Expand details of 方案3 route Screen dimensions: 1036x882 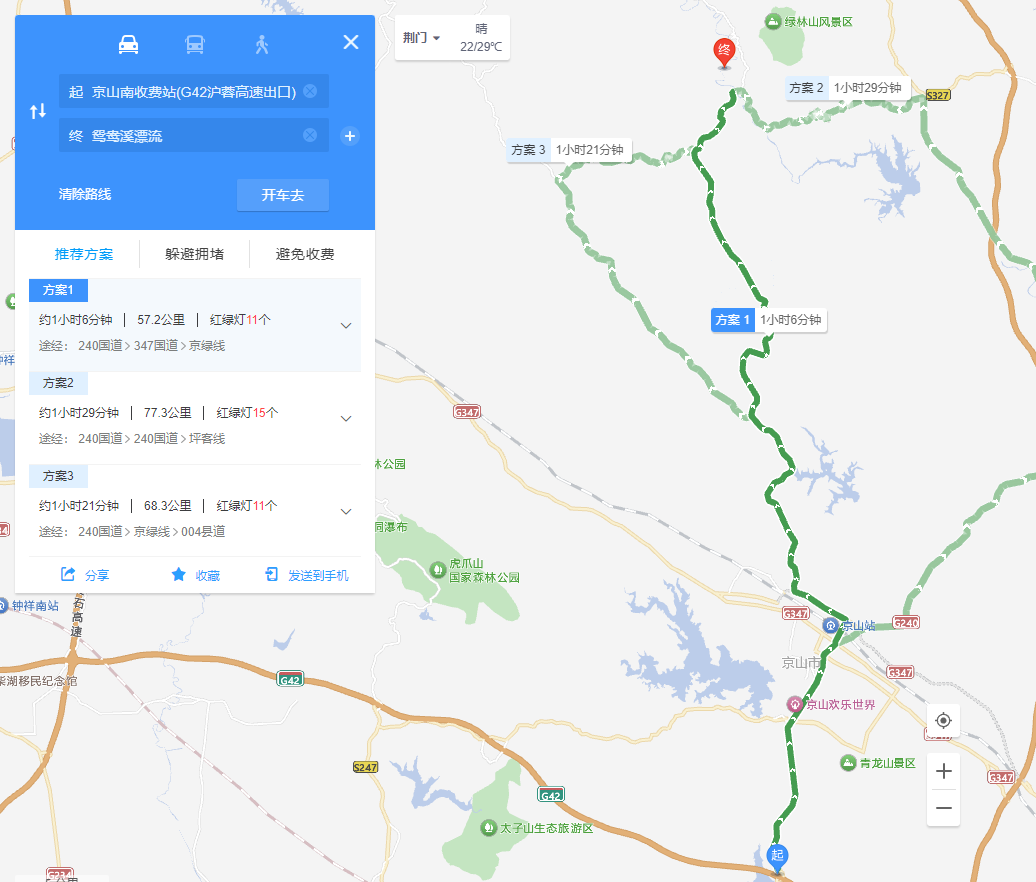pos(346,512)
